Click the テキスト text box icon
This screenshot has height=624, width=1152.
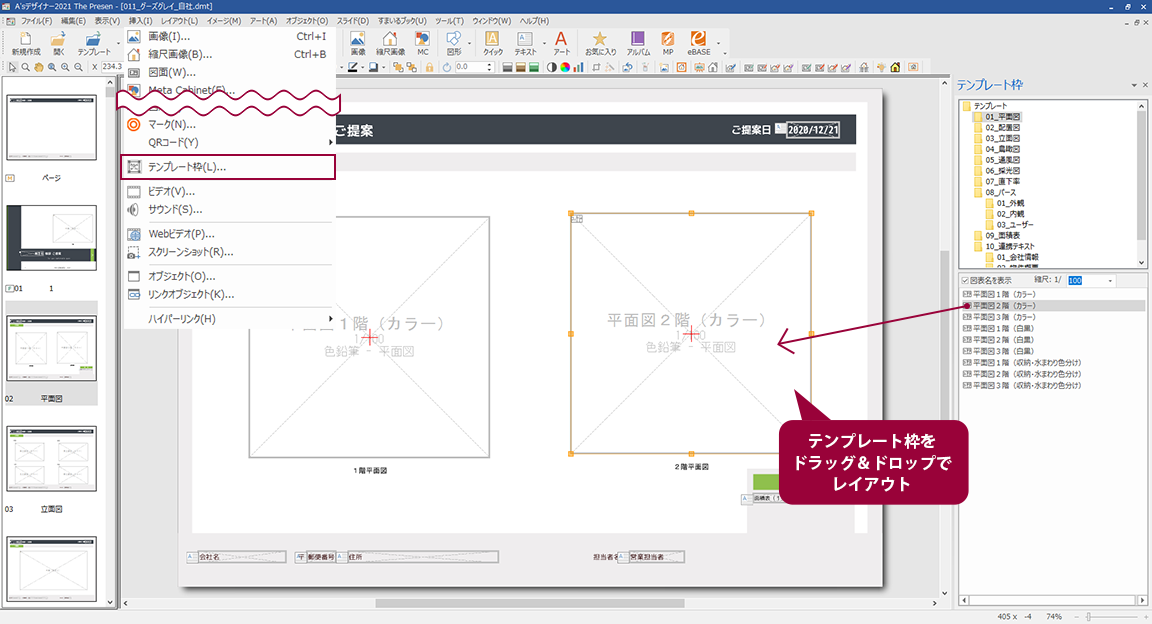pyautogui.click(x=525, y=43)
